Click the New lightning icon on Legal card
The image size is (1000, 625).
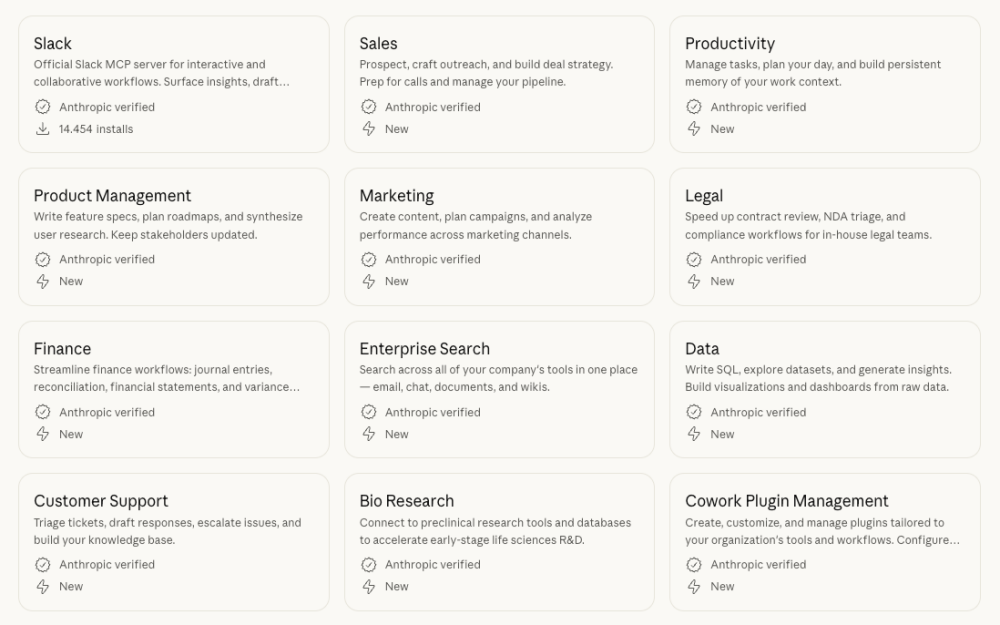coord(694,282)
